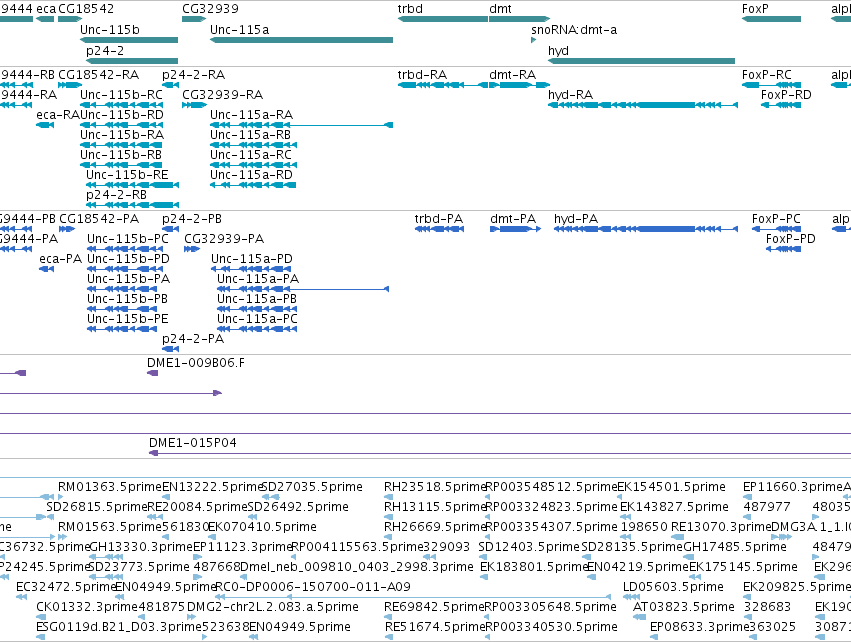Click the hyd-PA protein glyph
Image resolution: width=851 pixels, height=642 pixels.
click(x=646, y=229)
